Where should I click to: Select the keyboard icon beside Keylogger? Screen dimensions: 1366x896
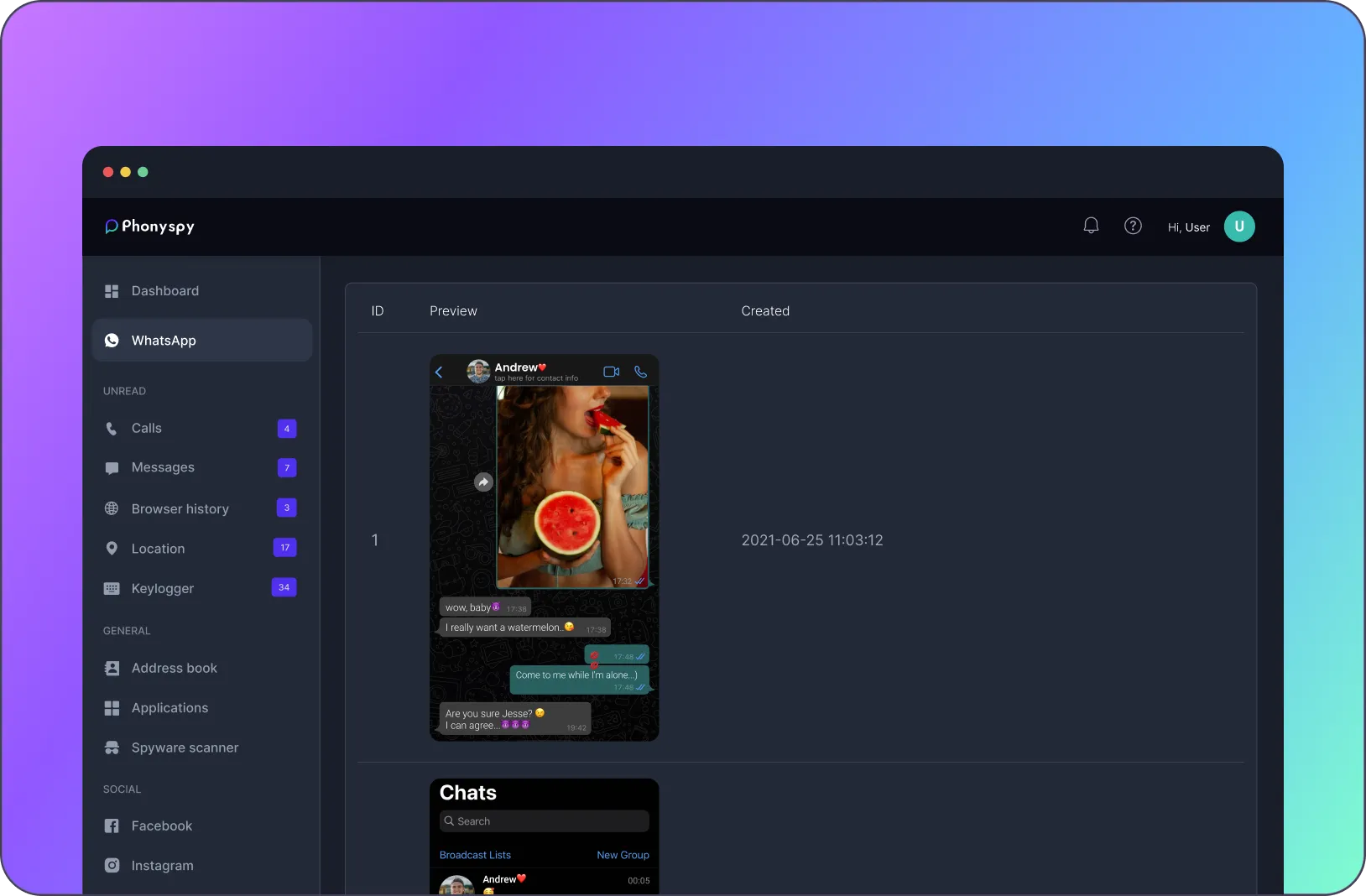point(112,588)
